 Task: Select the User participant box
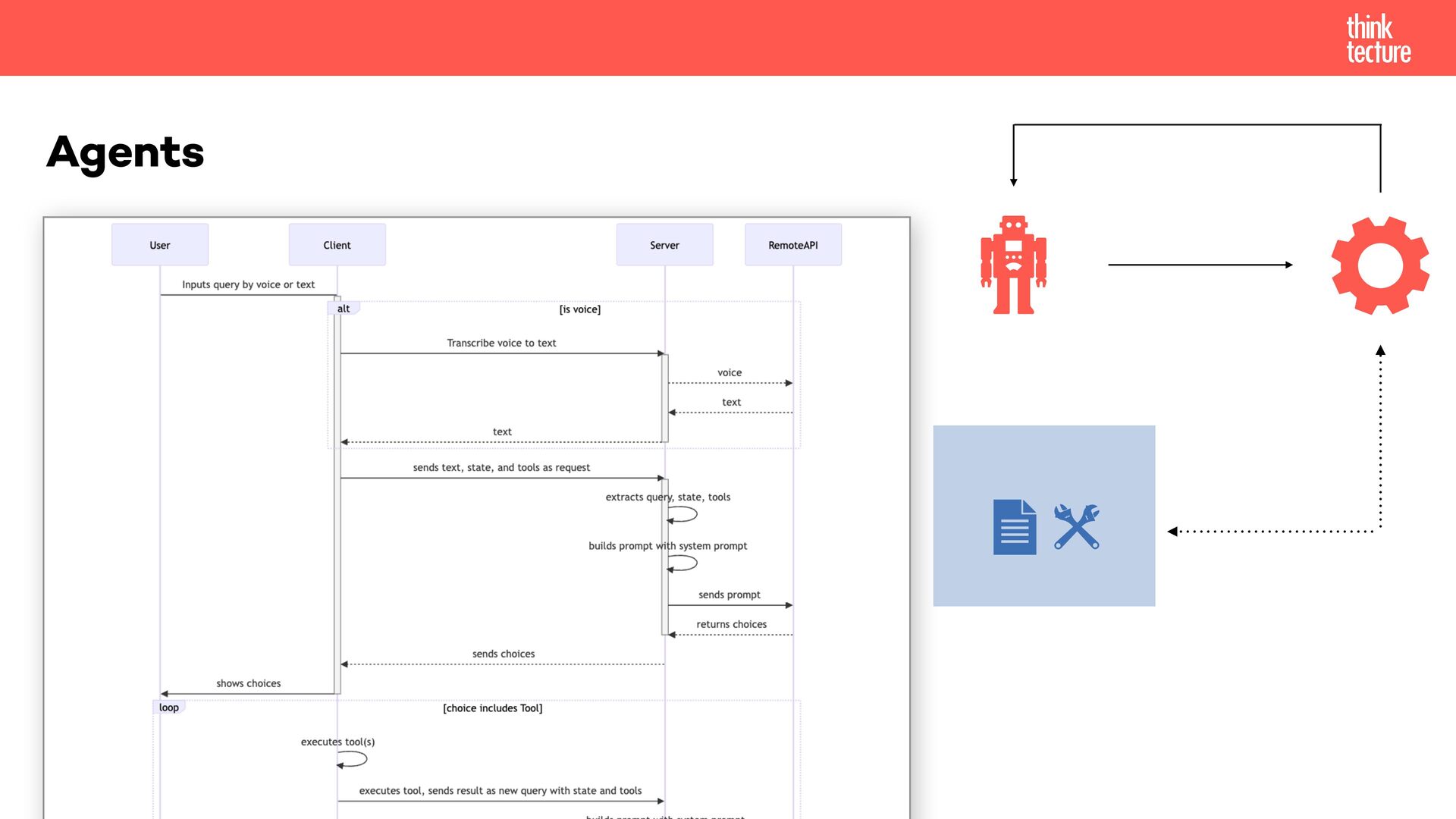(x=160, y=245)
